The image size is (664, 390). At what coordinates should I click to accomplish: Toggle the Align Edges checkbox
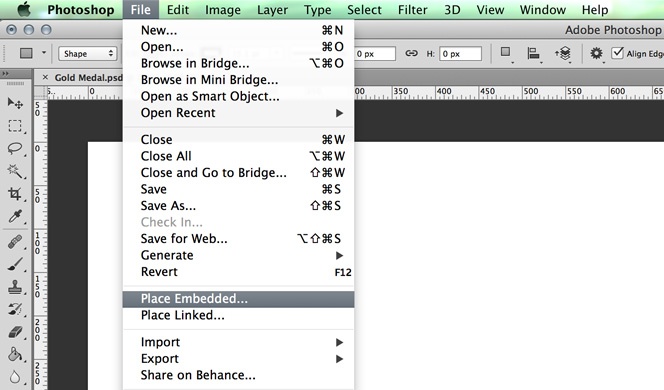click(617, 53)
